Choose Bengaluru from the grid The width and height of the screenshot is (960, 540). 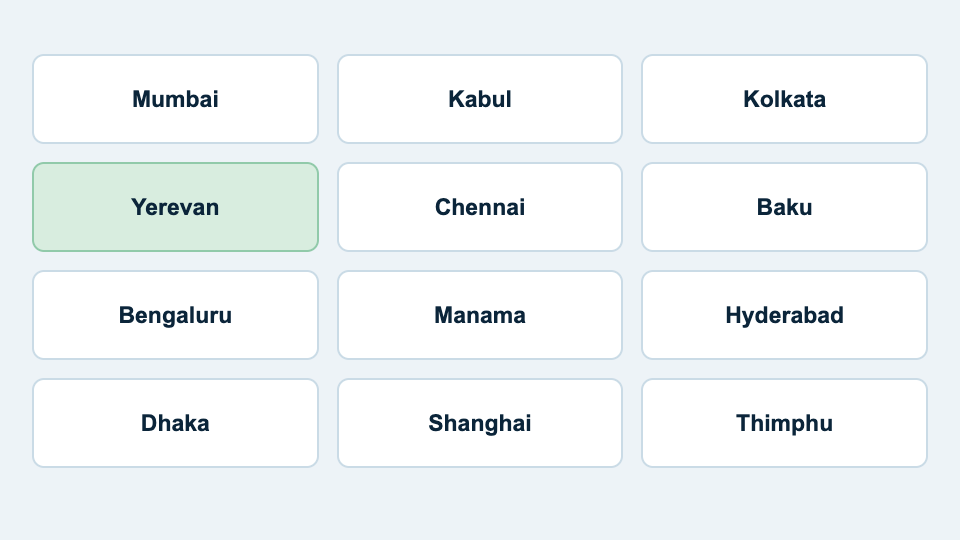(x=175, y=315)
